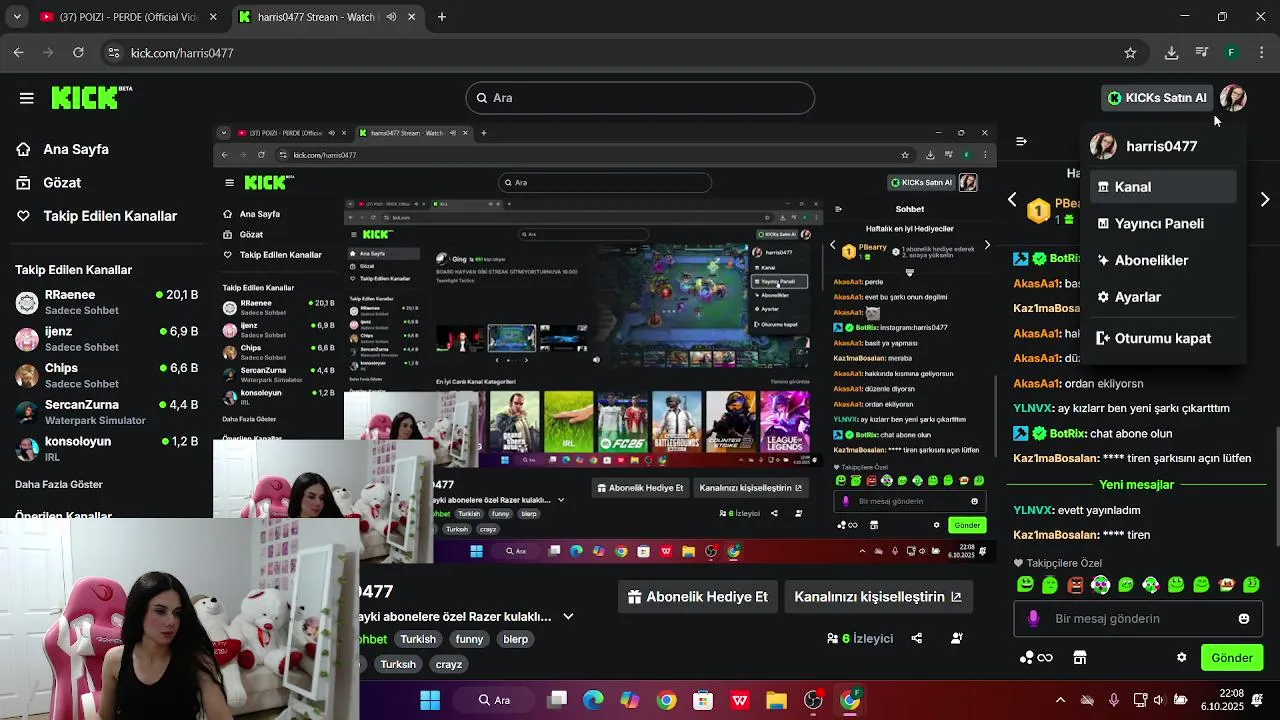Screen dimensions: 1280x720
Task: Open a new browser tab
Action: click(442, 17)
